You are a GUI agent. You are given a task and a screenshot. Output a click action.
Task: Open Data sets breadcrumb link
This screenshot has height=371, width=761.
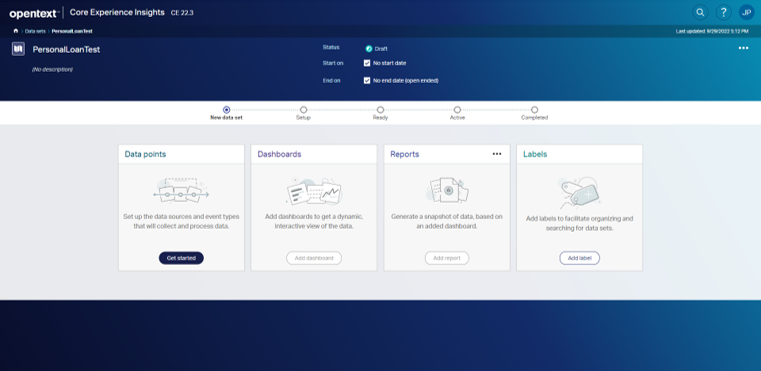[34, 31]
